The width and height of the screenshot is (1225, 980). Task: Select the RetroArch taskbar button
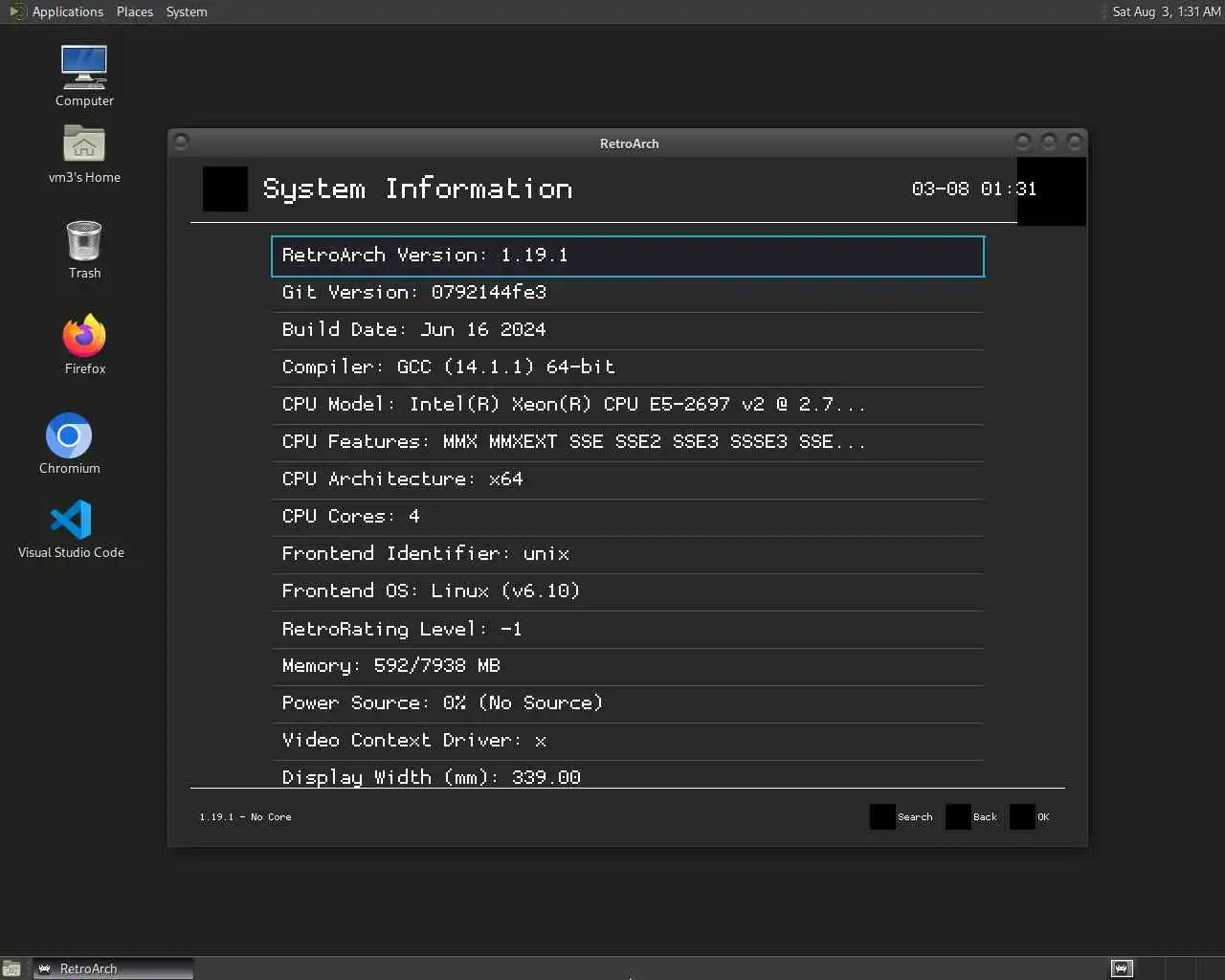click(114, 969)
